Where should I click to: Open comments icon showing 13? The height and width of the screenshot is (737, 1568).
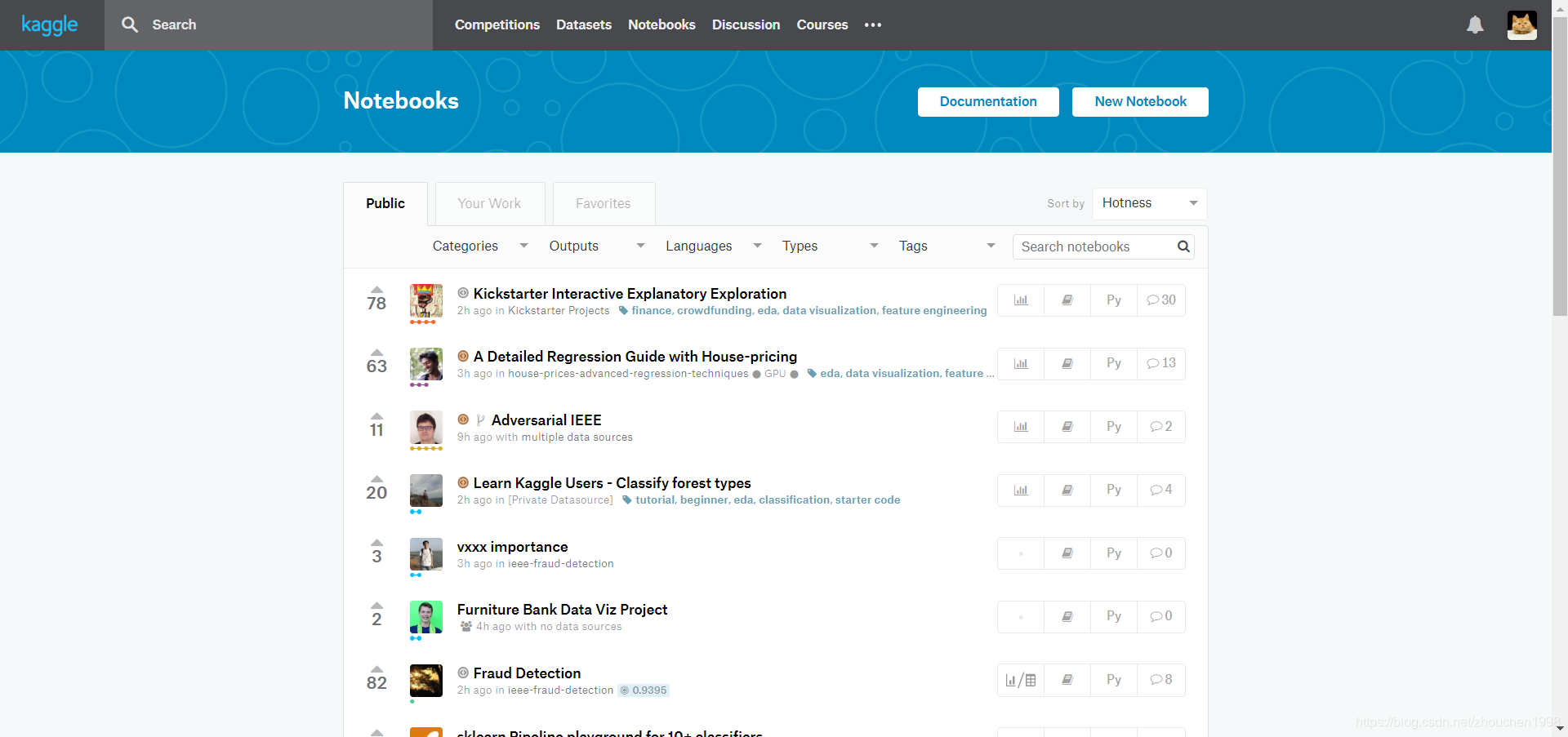1161,363
